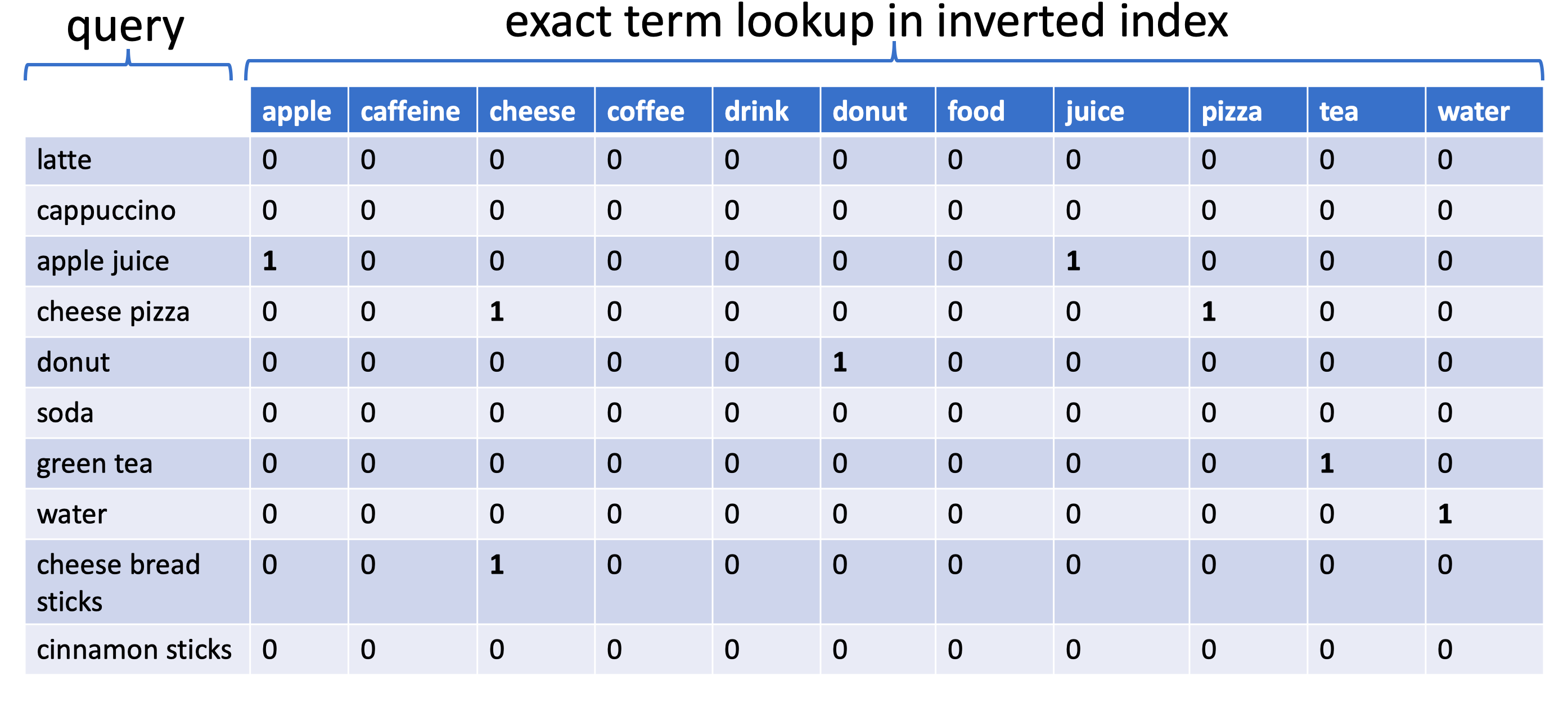Click the 1 in apple juice juice cell
The height and width of the screenshot is (703, 1568).
tap(1073, 261)
